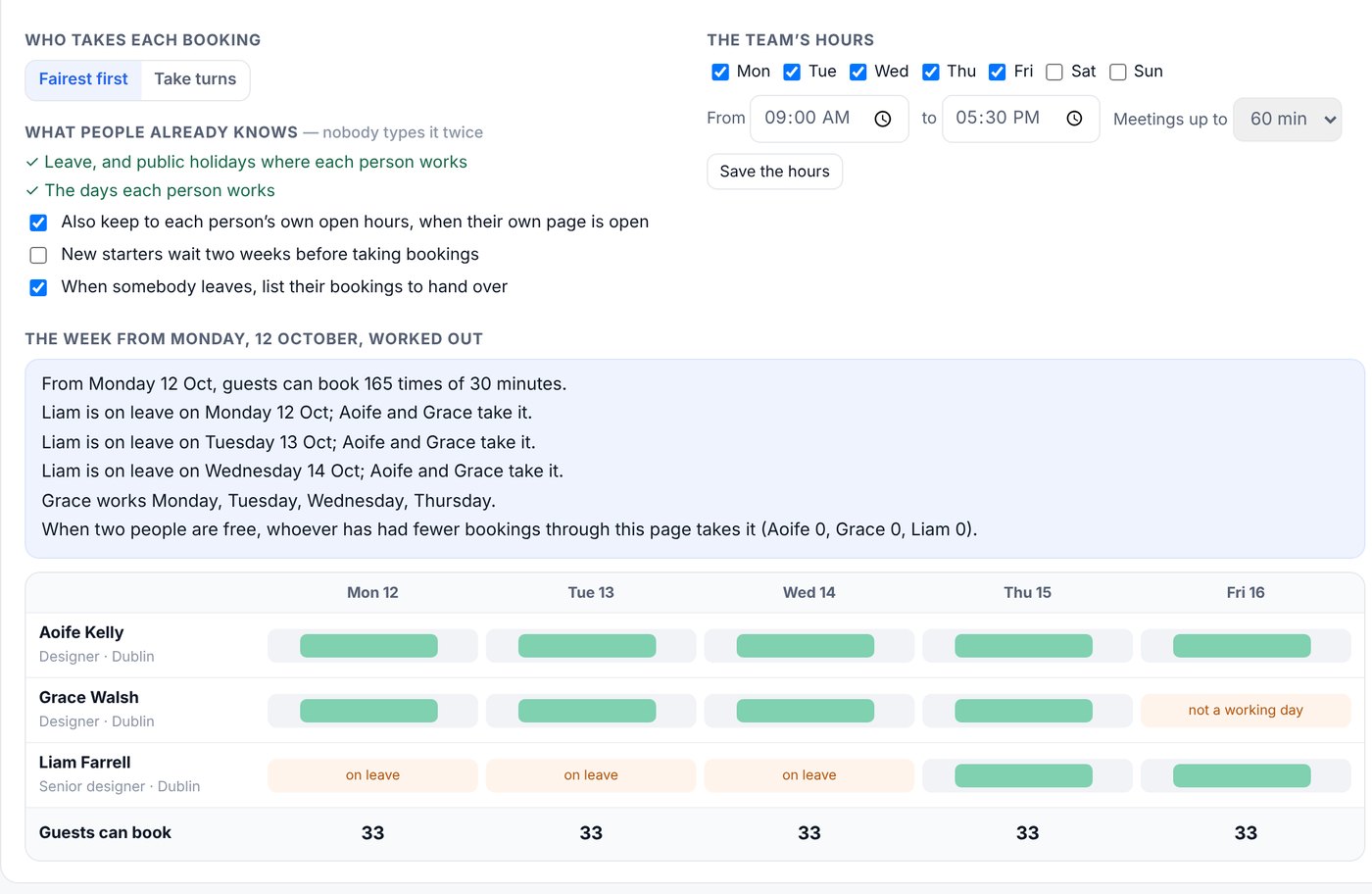Click the From 09:00 AM time field
Screen dimensions: 1372x894
[829, 119]
